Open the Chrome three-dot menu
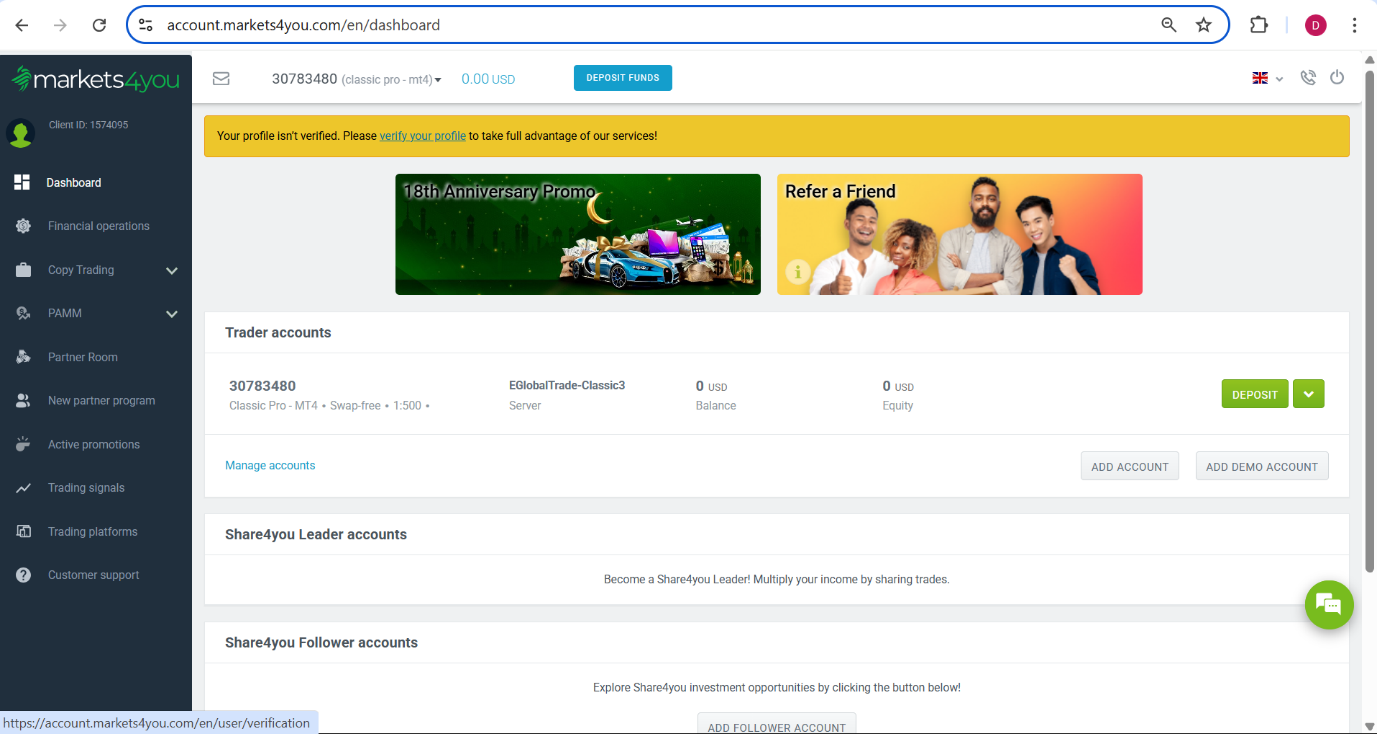 [x=1355, y=25]
